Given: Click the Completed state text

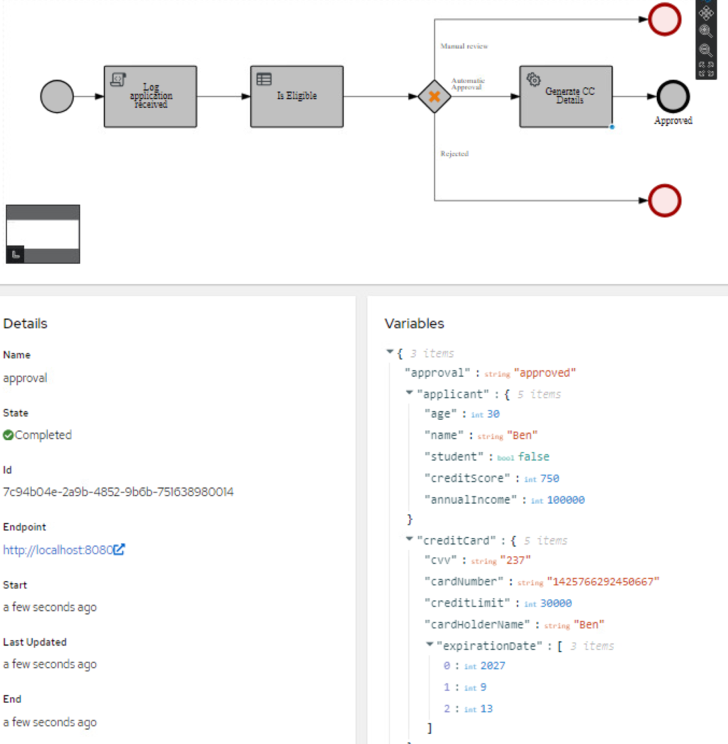Looking at the screenshot, I should click(43, 435).
